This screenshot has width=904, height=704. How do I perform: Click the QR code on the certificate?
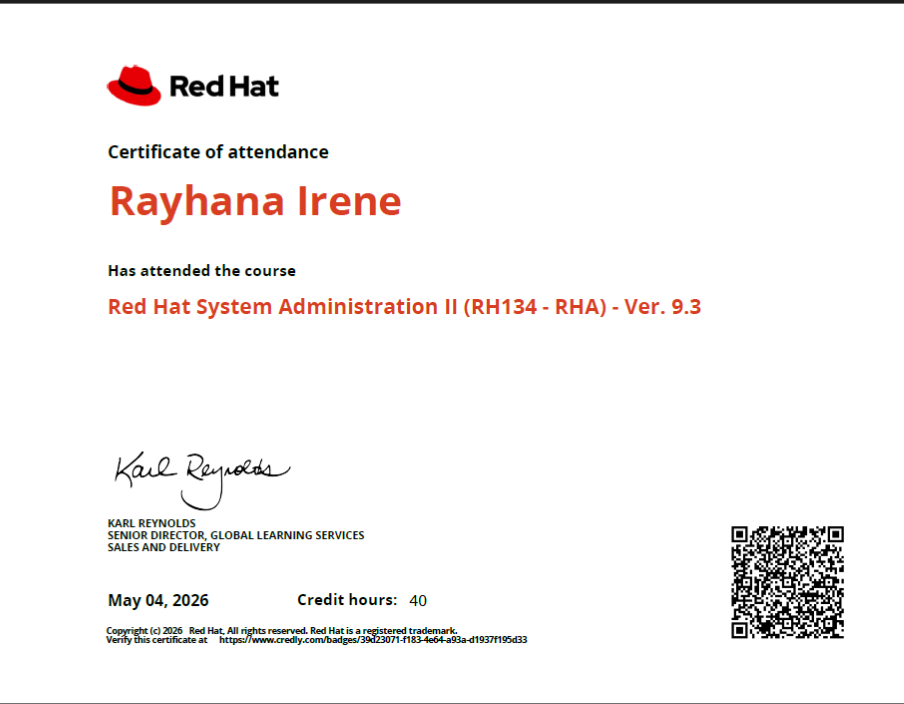788,582
